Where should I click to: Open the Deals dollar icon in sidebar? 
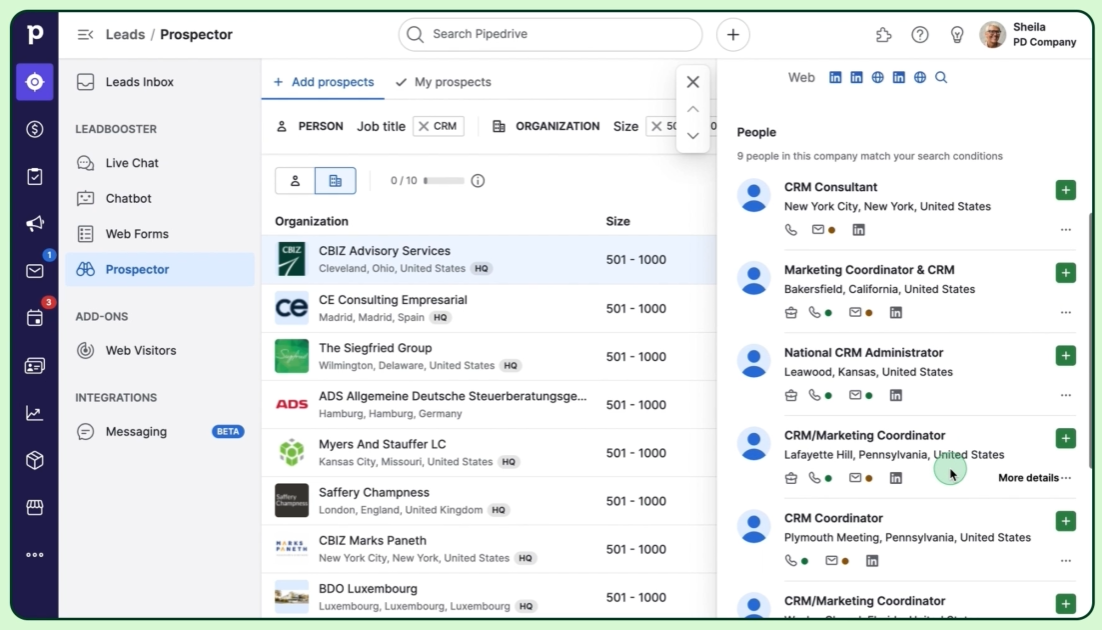click(34, 129)
